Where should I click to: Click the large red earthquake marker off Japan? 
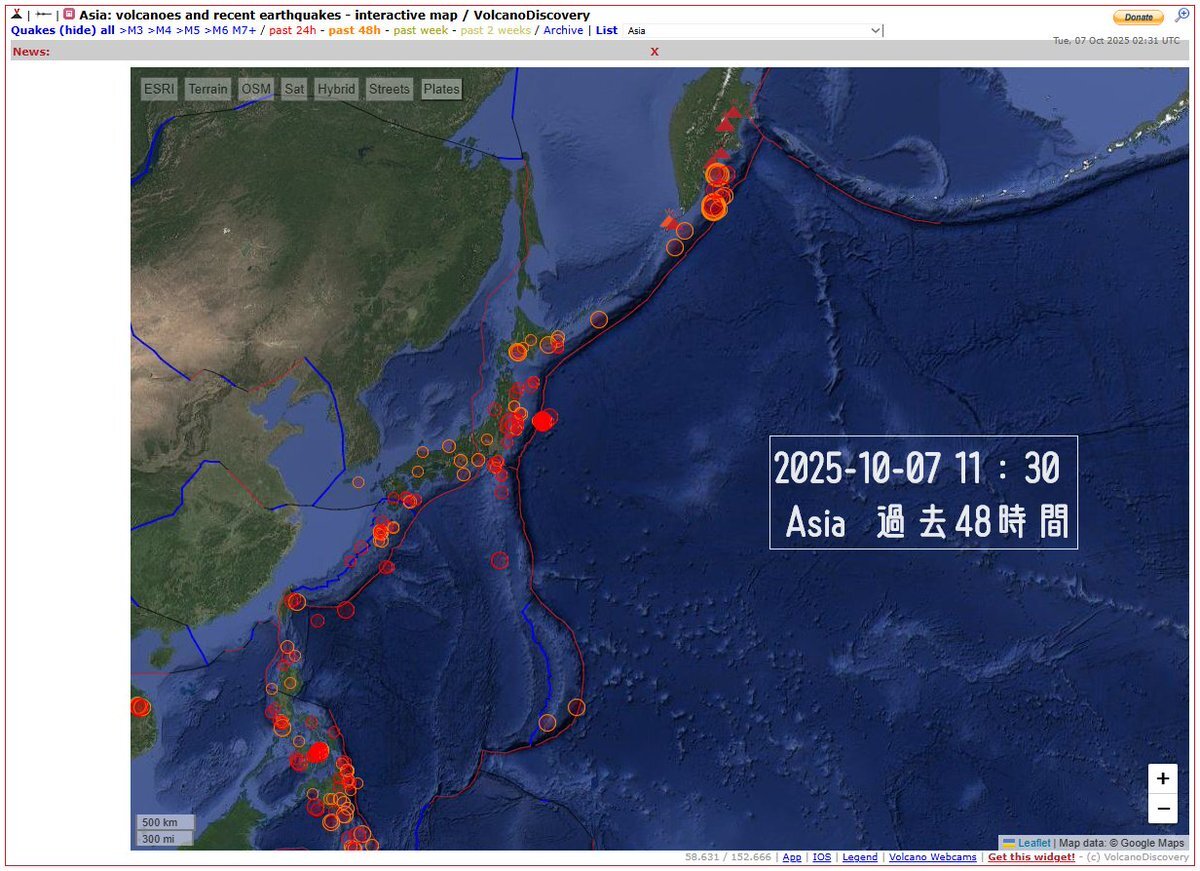[x=542, y=421]
